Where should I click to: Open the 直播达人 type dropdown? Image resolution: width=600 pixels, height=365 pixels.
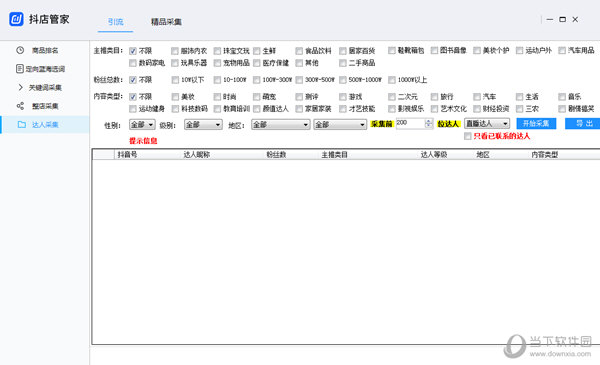(487, 124)
